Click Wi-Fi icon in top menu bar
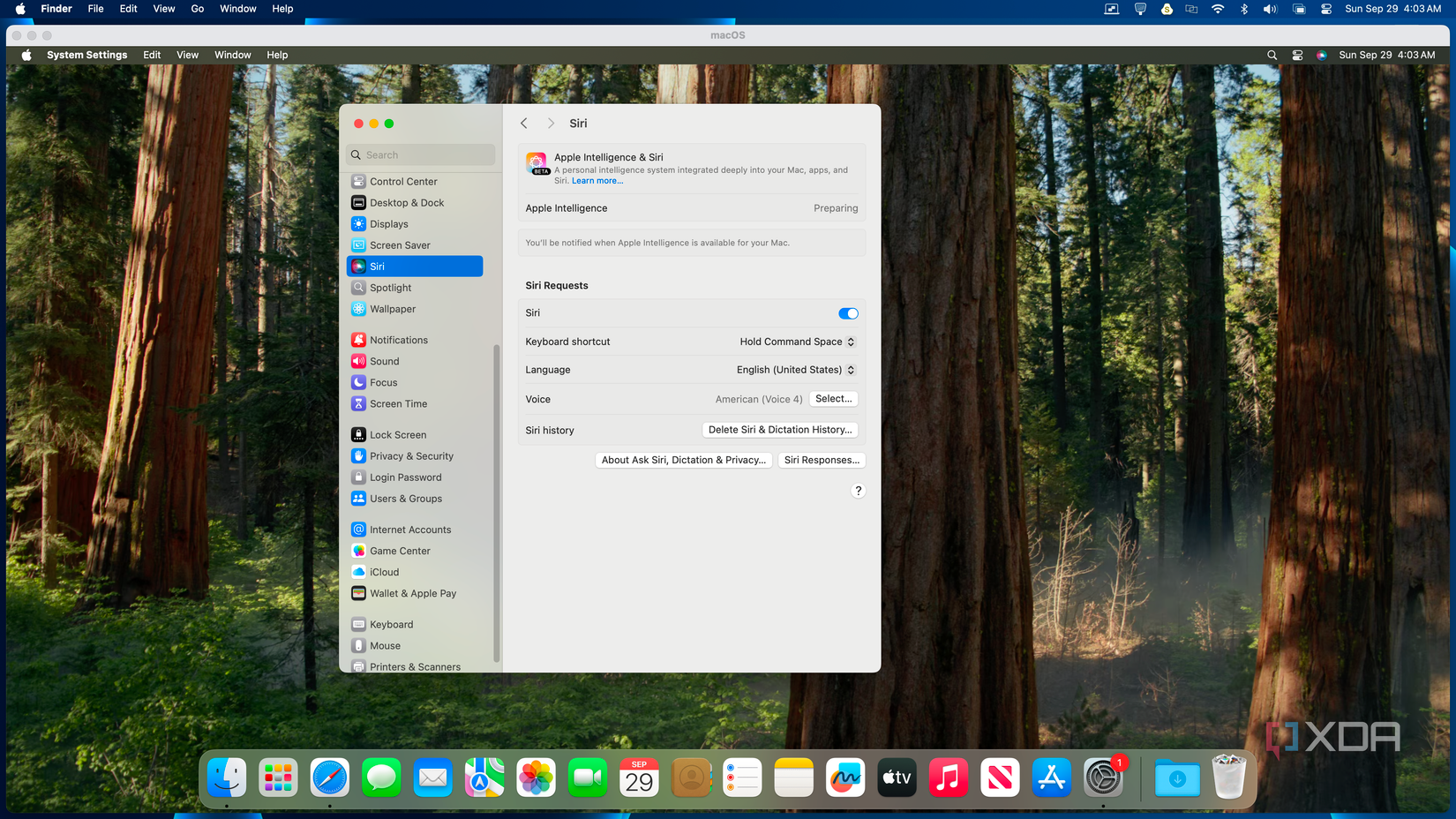The image size is (1456, 819). 1218,9
